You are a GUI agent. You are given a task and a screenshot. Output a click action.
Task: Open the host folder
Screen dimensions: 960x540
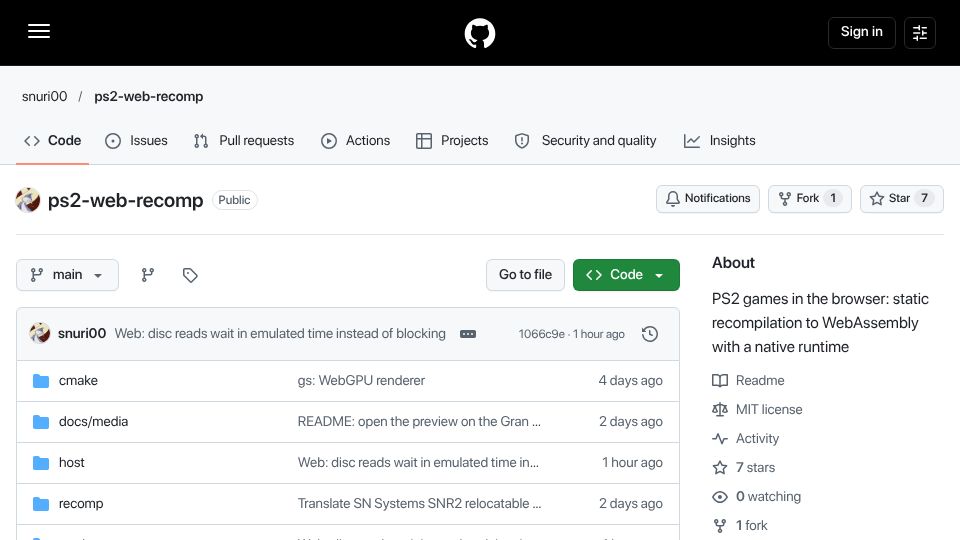(x=72, y=463)
